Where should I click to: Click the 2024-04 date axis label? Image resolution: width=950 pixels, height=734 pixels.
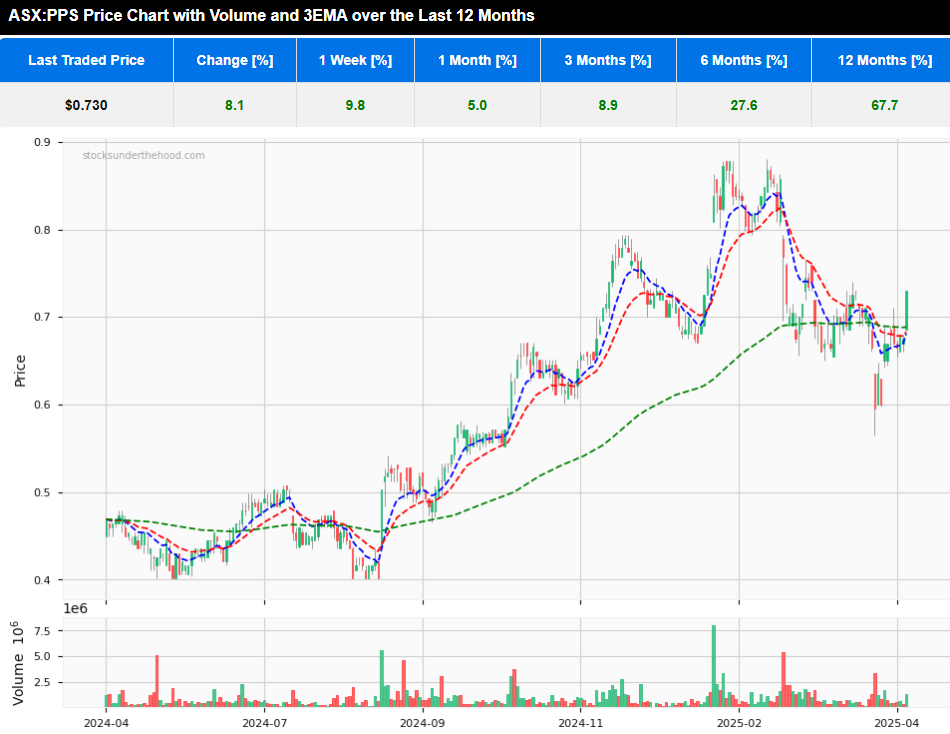[x=106, y=723]
